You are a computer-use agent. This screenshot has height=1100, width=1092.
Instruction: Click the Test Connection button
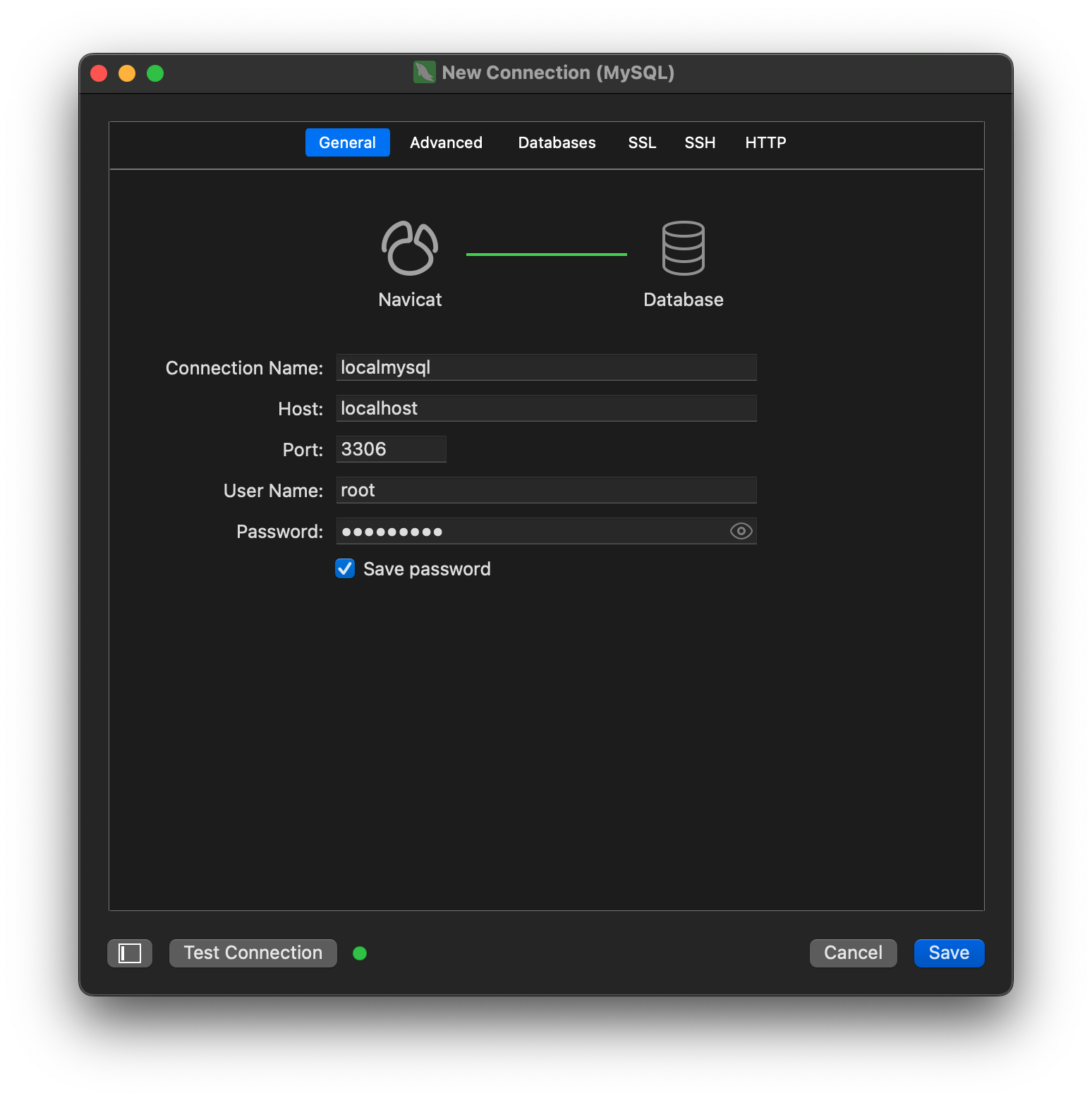pos(253,953)
